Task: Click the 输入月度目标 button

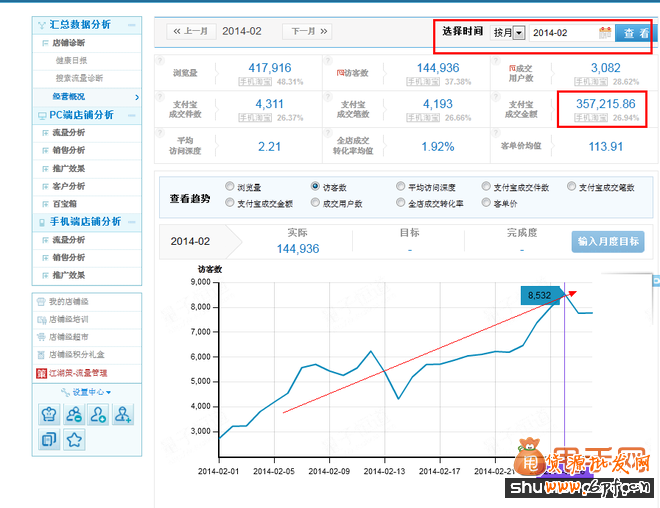Action: pos(608,242)
